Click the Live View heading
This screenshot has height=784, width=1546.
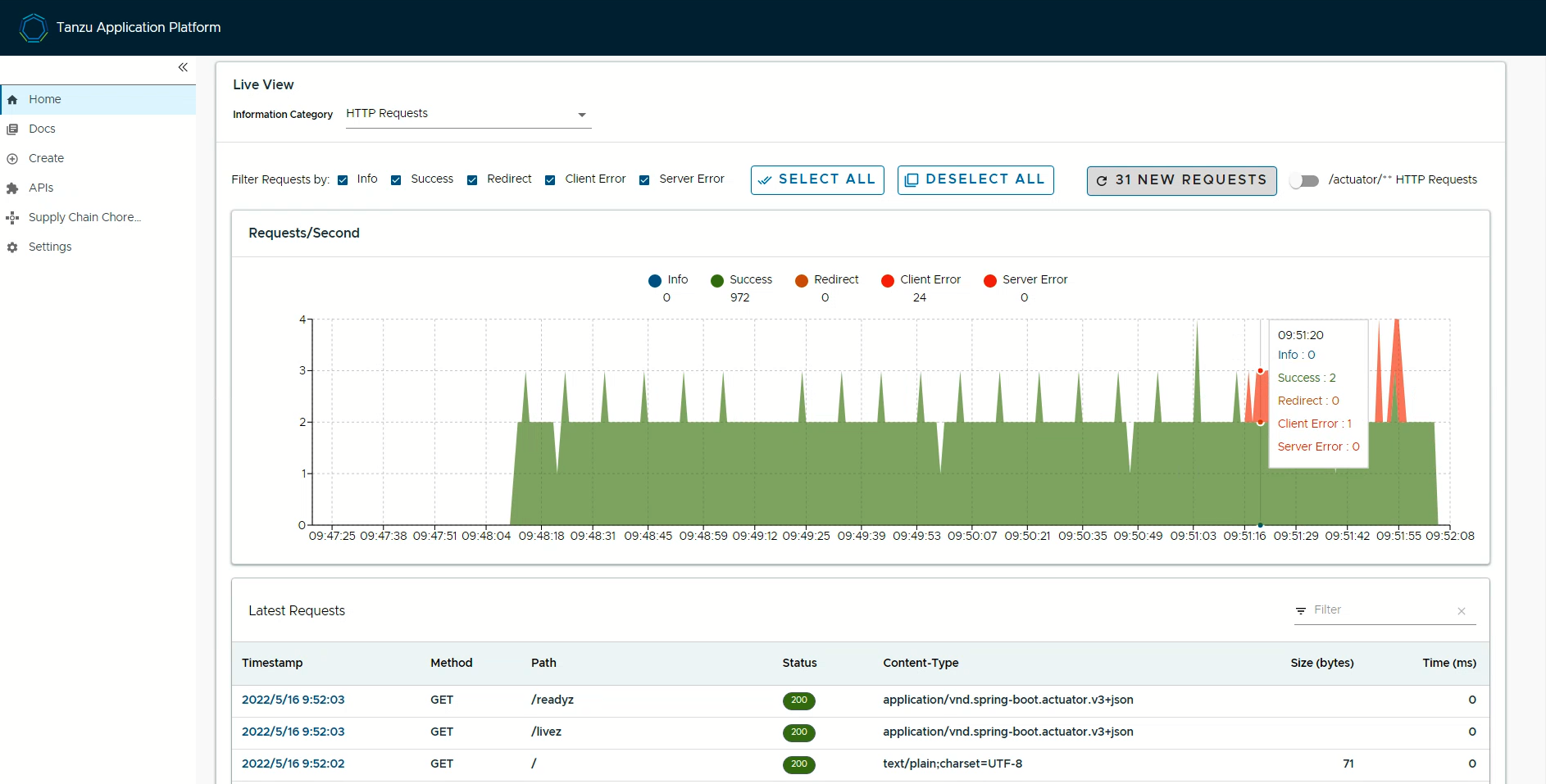263,84
